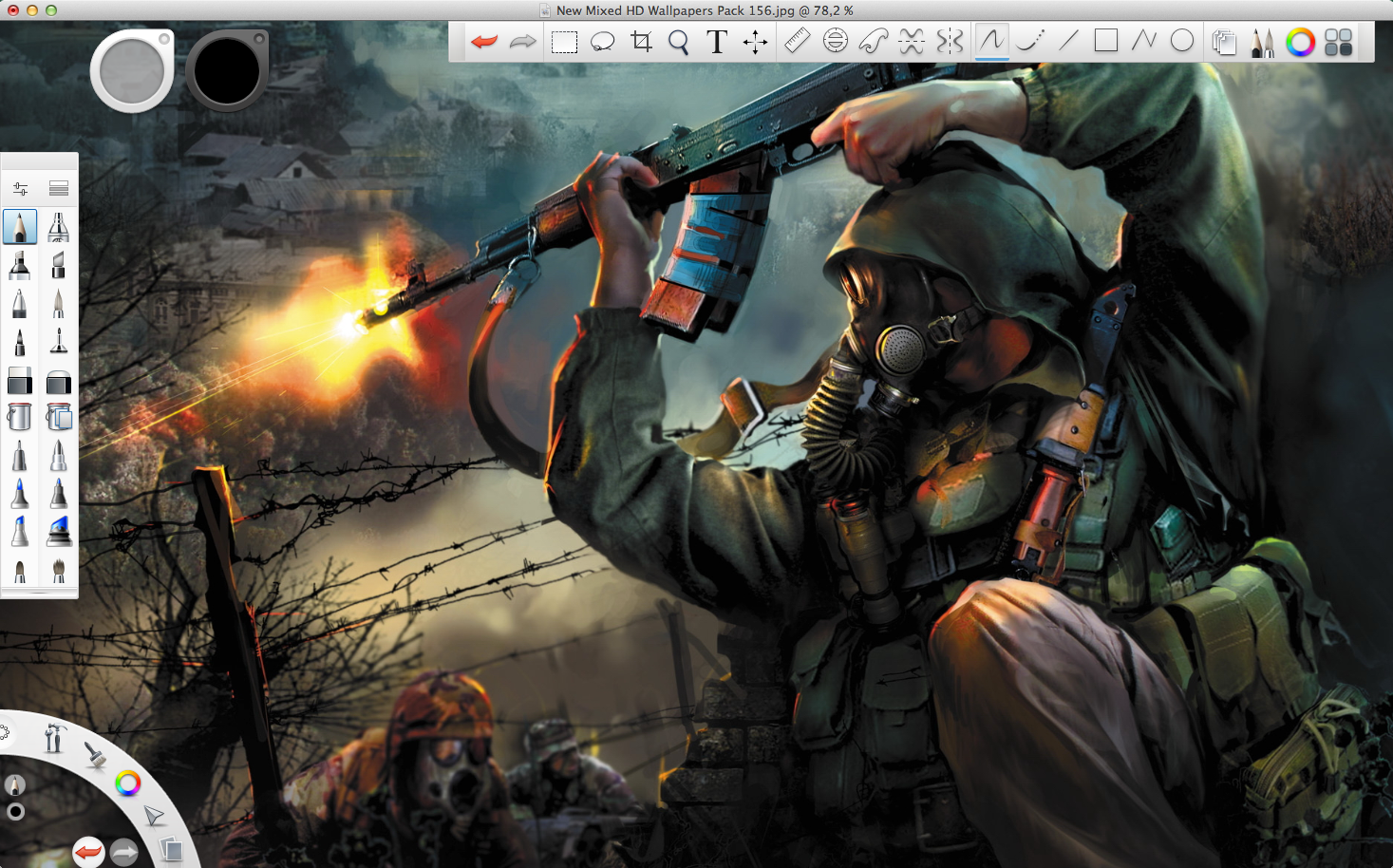This screenshot has width=1393, height=868.
Task: Click the four-squares UI layout icon
Action: pos(1338,42)
